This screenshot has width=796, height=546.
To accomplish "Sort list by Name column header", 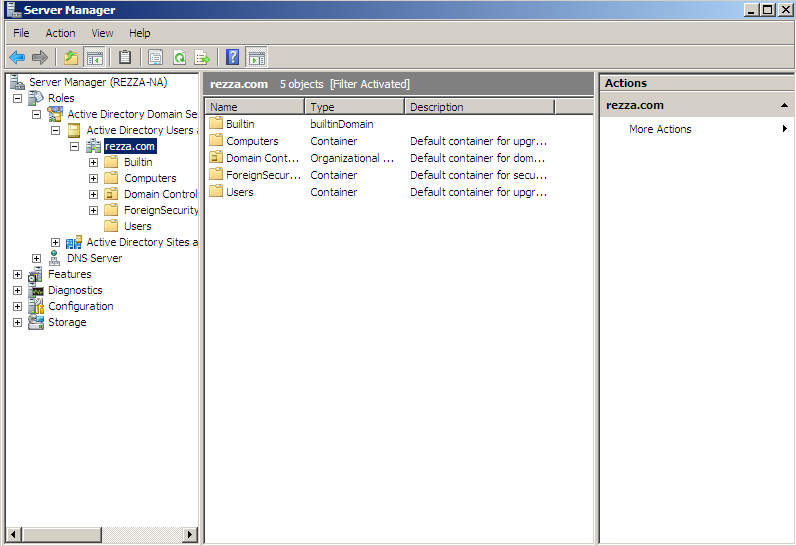I will (254, 107).
